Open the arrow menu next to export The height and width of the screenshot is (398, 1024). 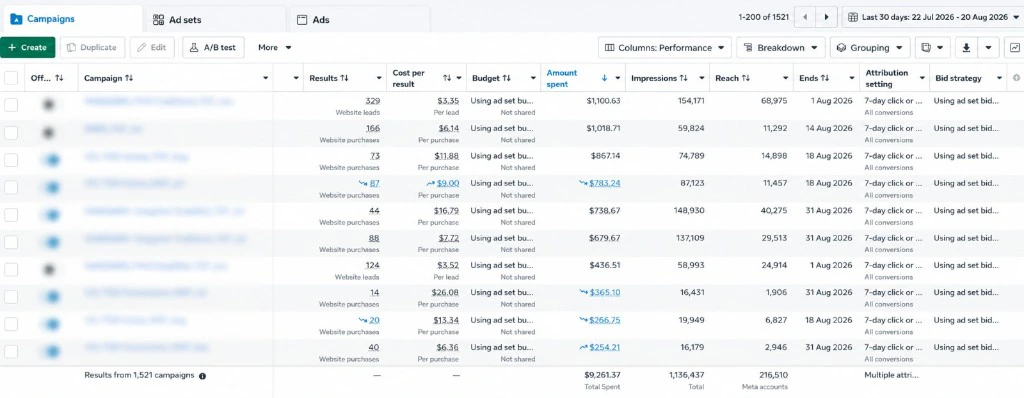(989, 48)
